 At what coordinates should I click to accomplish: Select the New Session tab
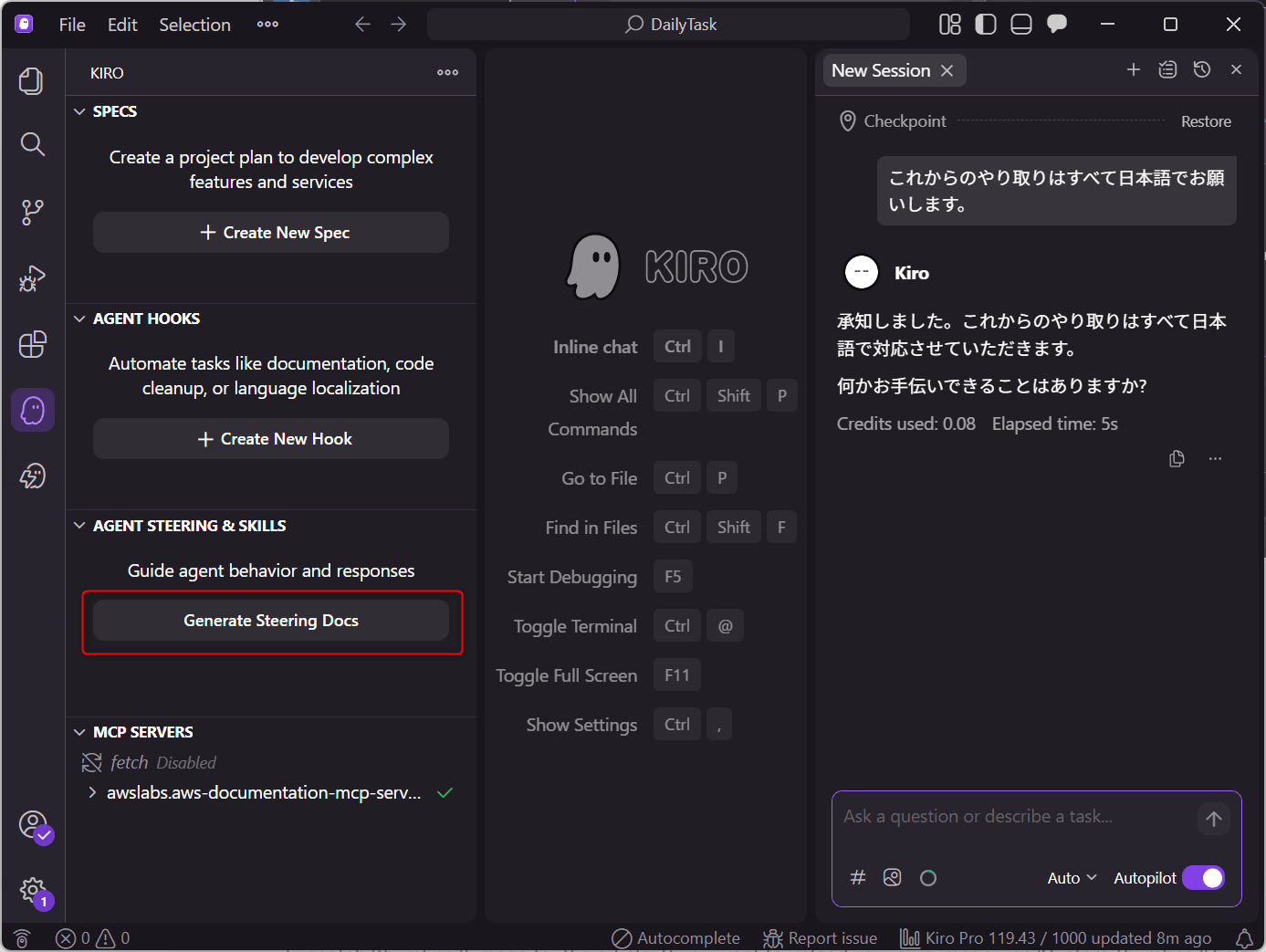coord(881,70)
